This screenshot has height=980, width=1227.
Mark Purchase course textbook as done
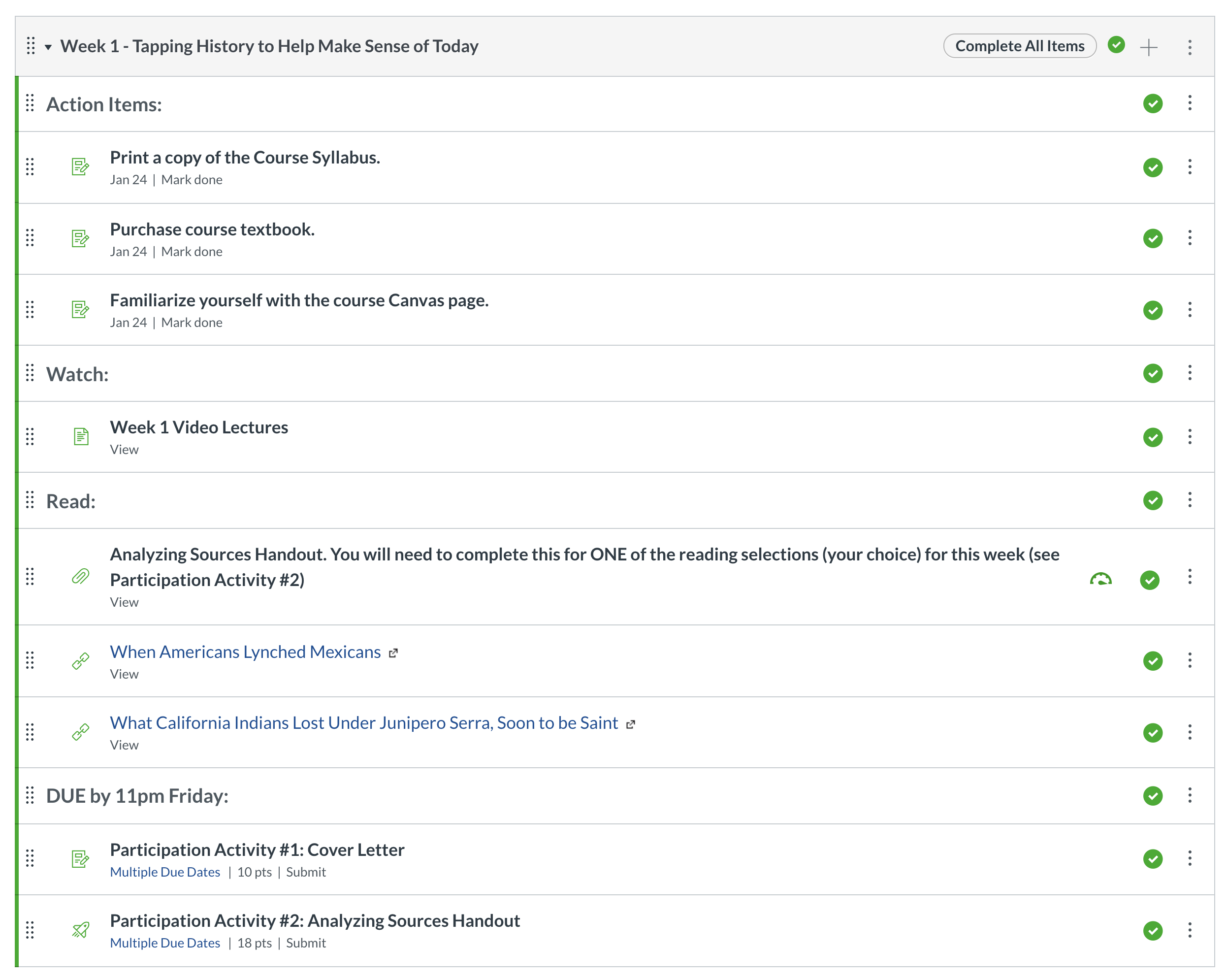[x=192, y=251]
